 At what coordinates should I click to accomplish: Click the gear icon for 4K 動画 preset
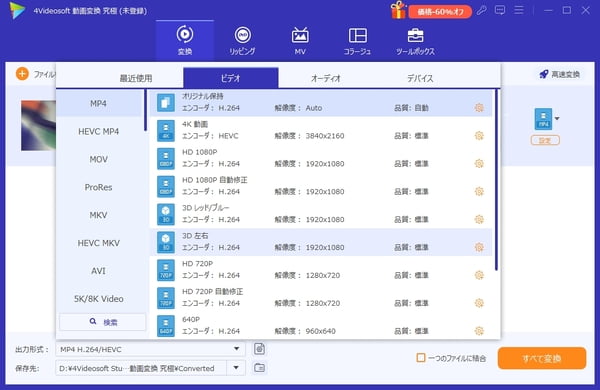coord(479,136)
